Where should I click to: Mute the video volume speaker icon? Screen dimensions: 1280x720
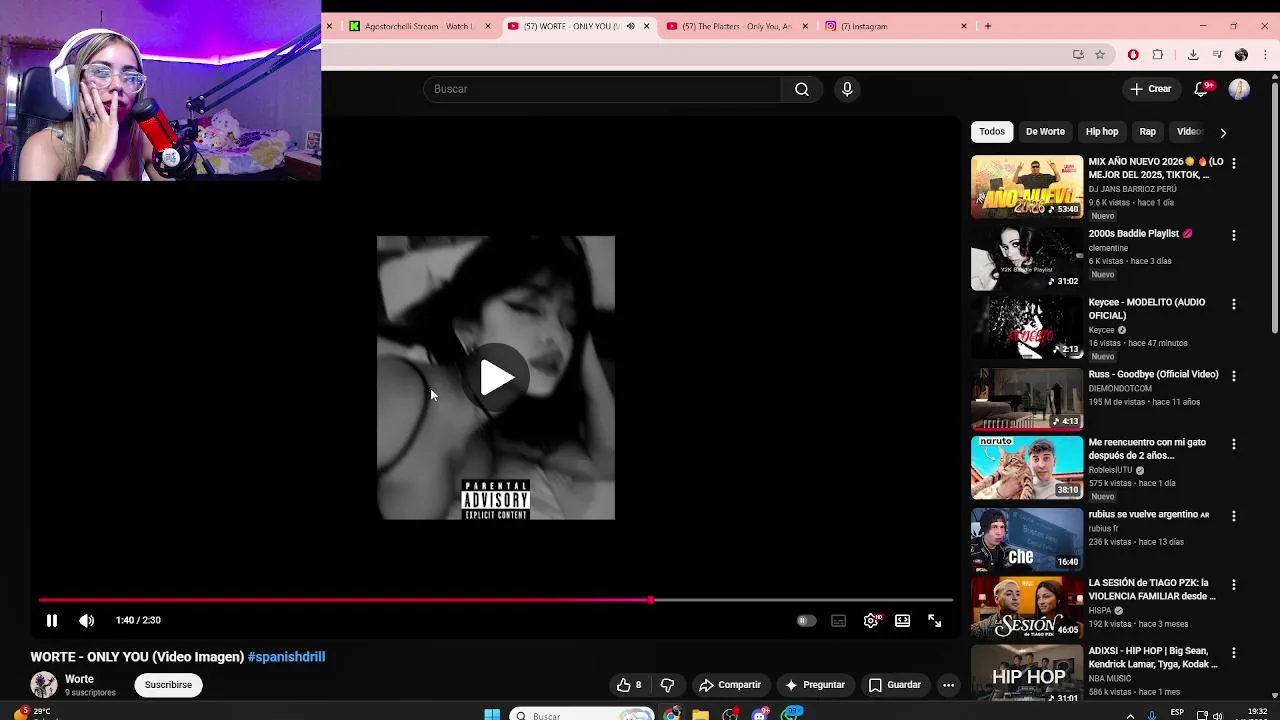(x=87, y=621)
